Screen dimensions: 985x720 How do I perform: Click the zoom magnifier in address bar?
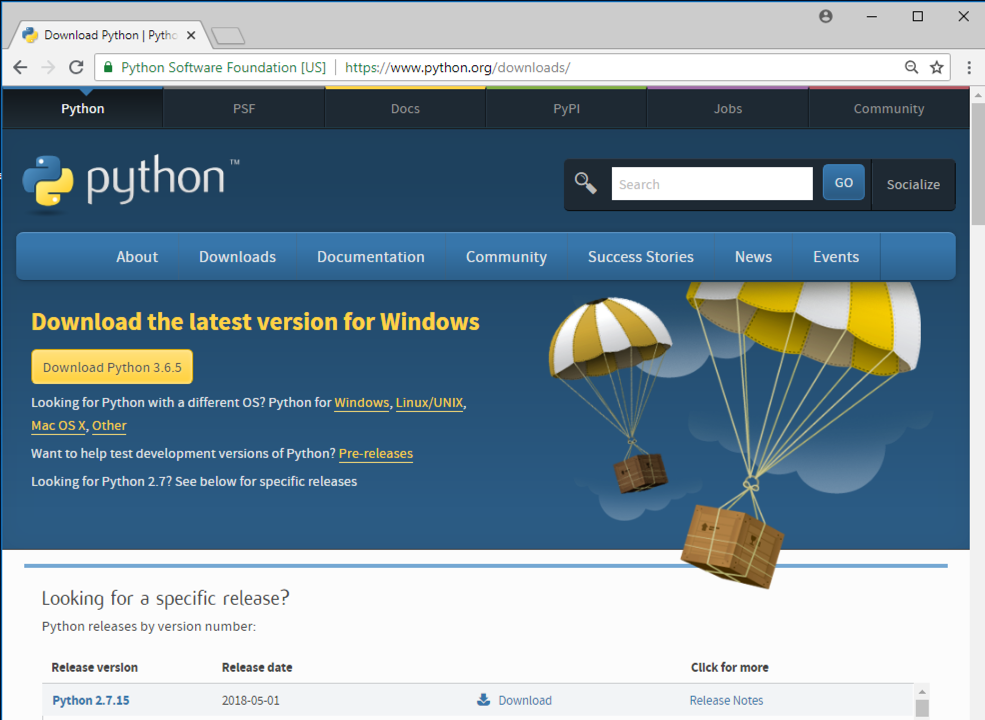click(911, 67)
